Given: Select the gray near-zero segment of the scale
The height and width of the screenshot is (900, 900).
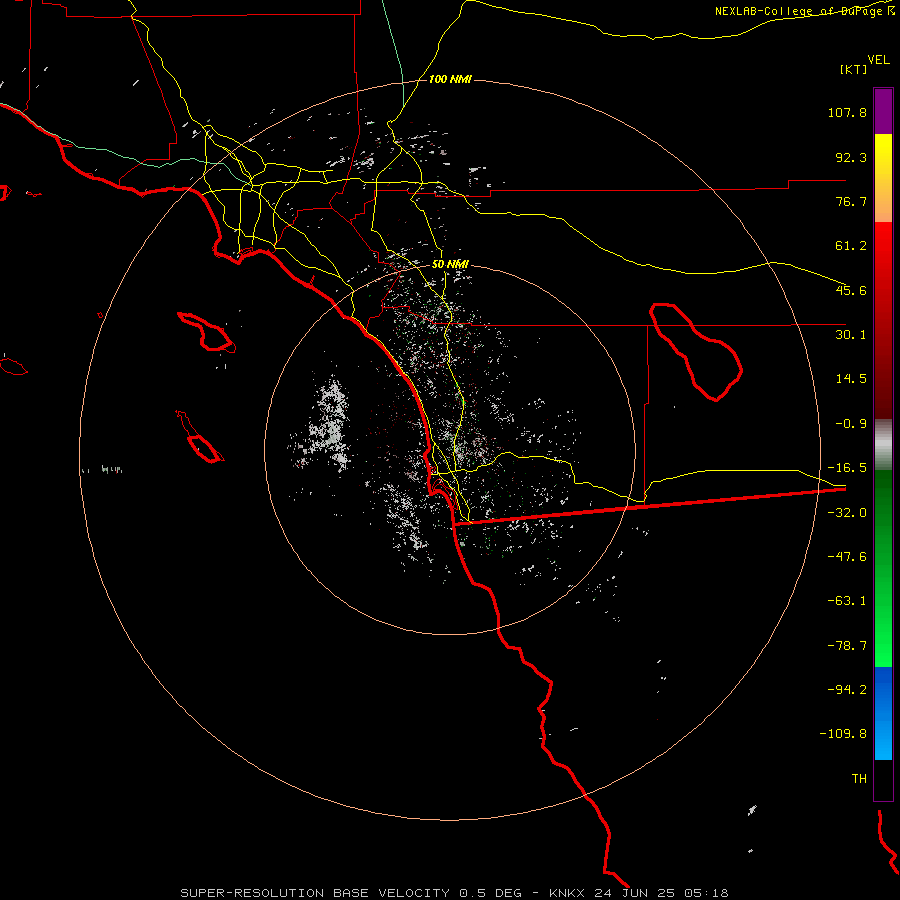Looking at the screenshot, I should coord(883,444).
